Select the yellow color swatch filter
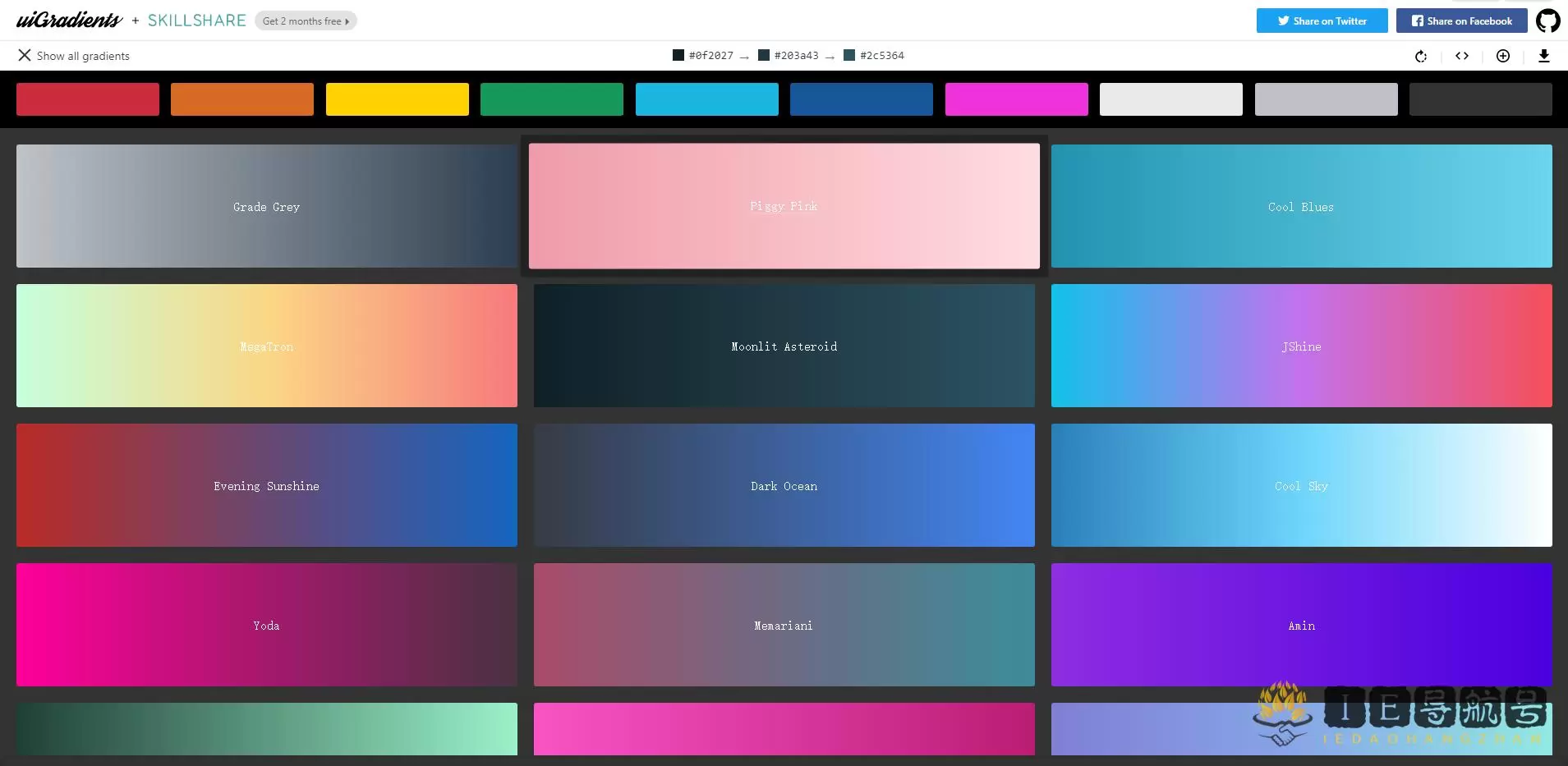 pos(397,99)
